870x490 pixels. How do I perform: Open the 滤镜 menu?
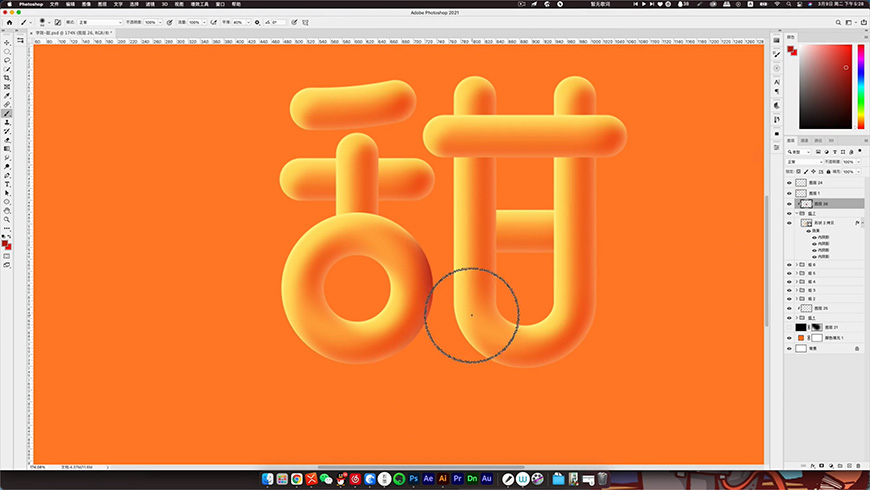150,4
